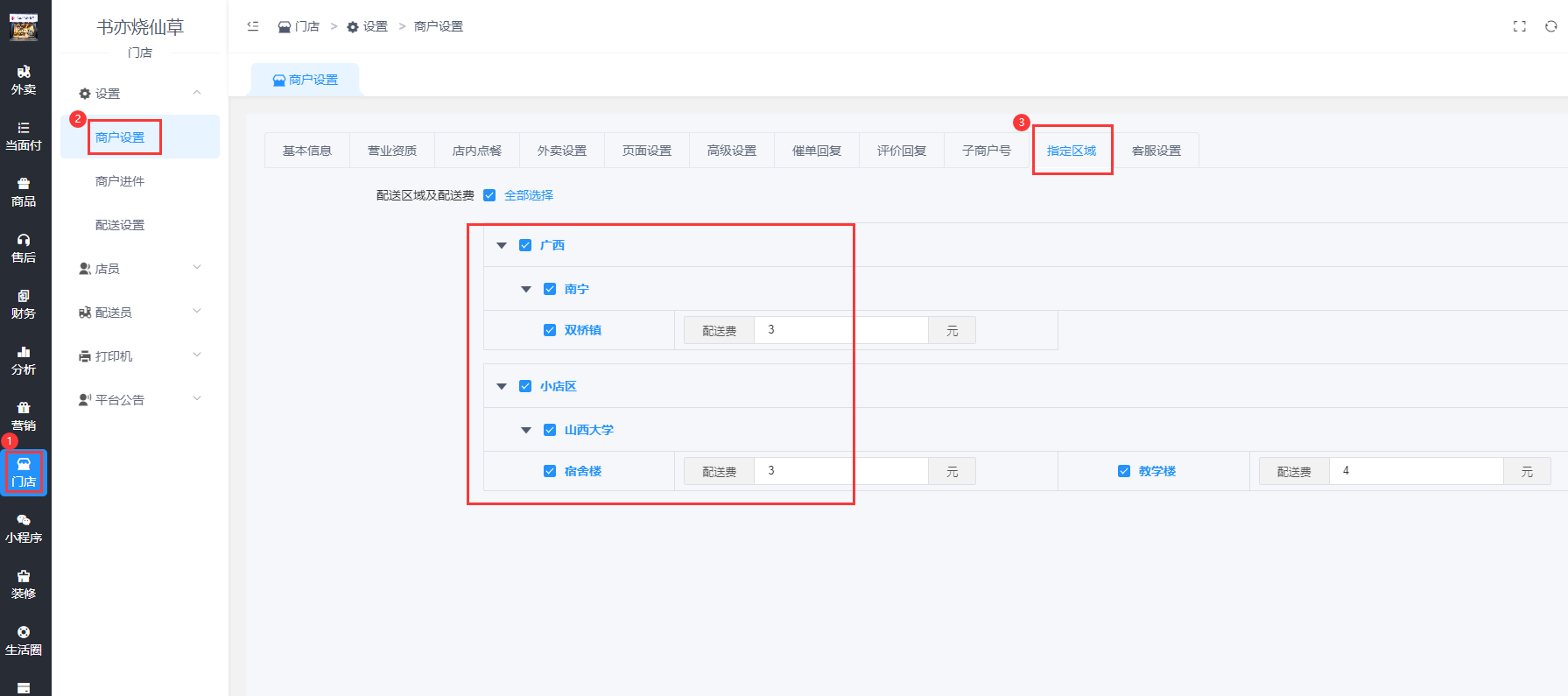The width and height of the screenshot is (1568, 696).
Task: Open 配送设置 in the sidebar
Action: 120,225
